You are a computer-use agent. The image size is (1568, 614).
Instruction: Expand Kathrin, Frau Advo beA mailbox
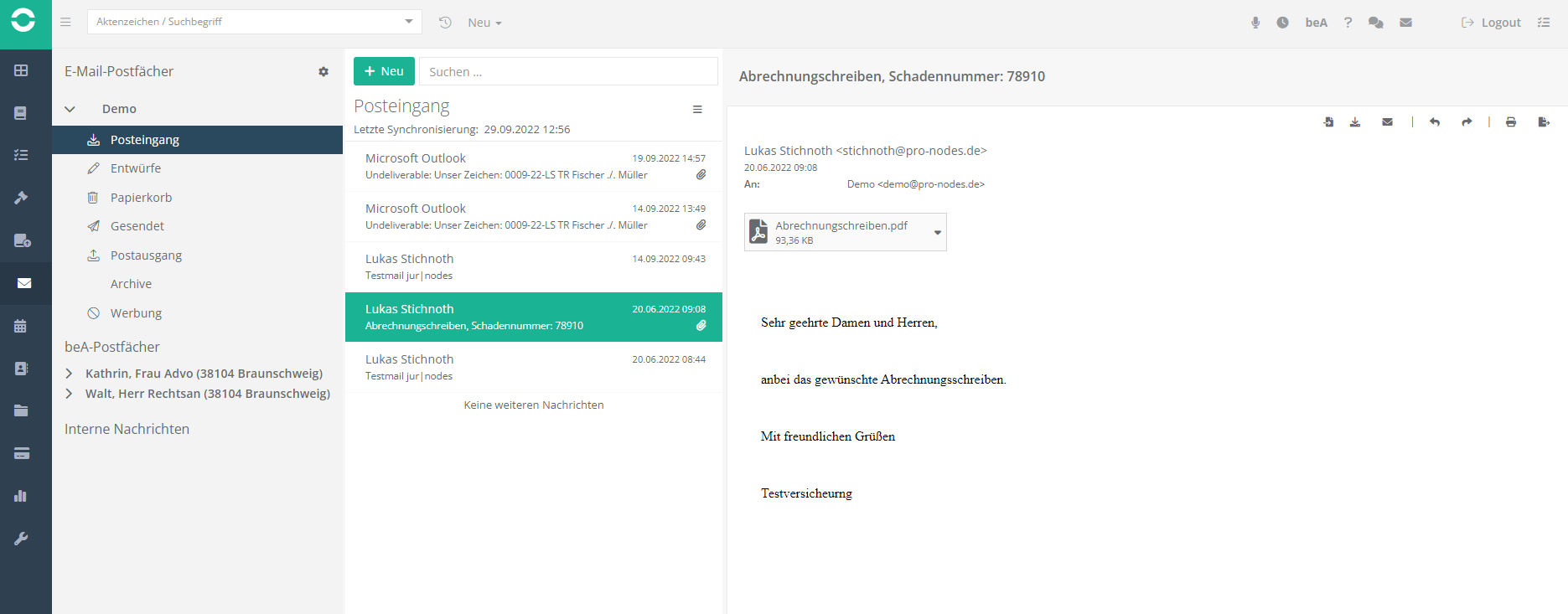tap(69, 374)
